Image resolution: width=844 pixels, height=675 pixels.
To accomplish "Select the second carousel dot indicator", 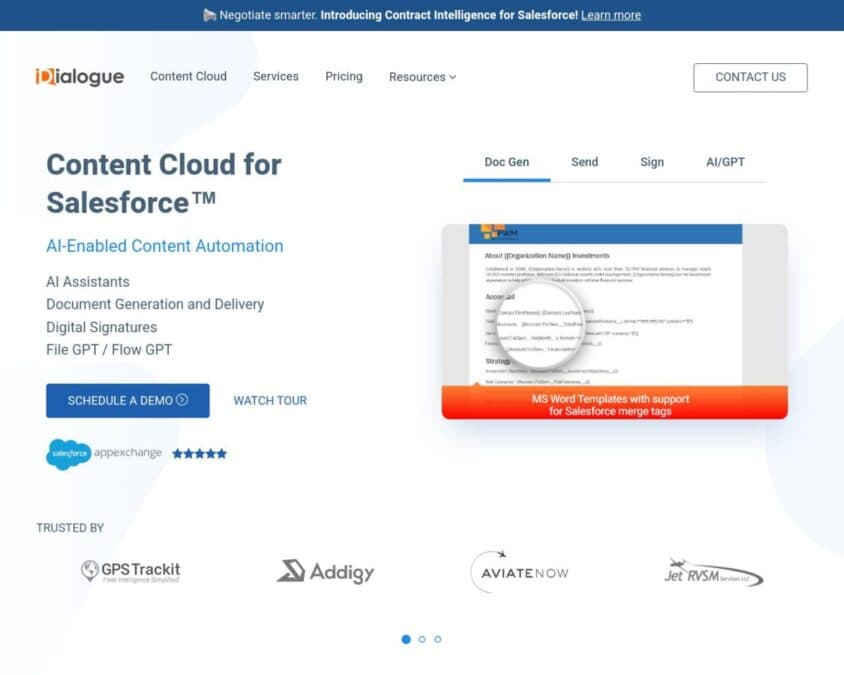I will coord(422,639).
